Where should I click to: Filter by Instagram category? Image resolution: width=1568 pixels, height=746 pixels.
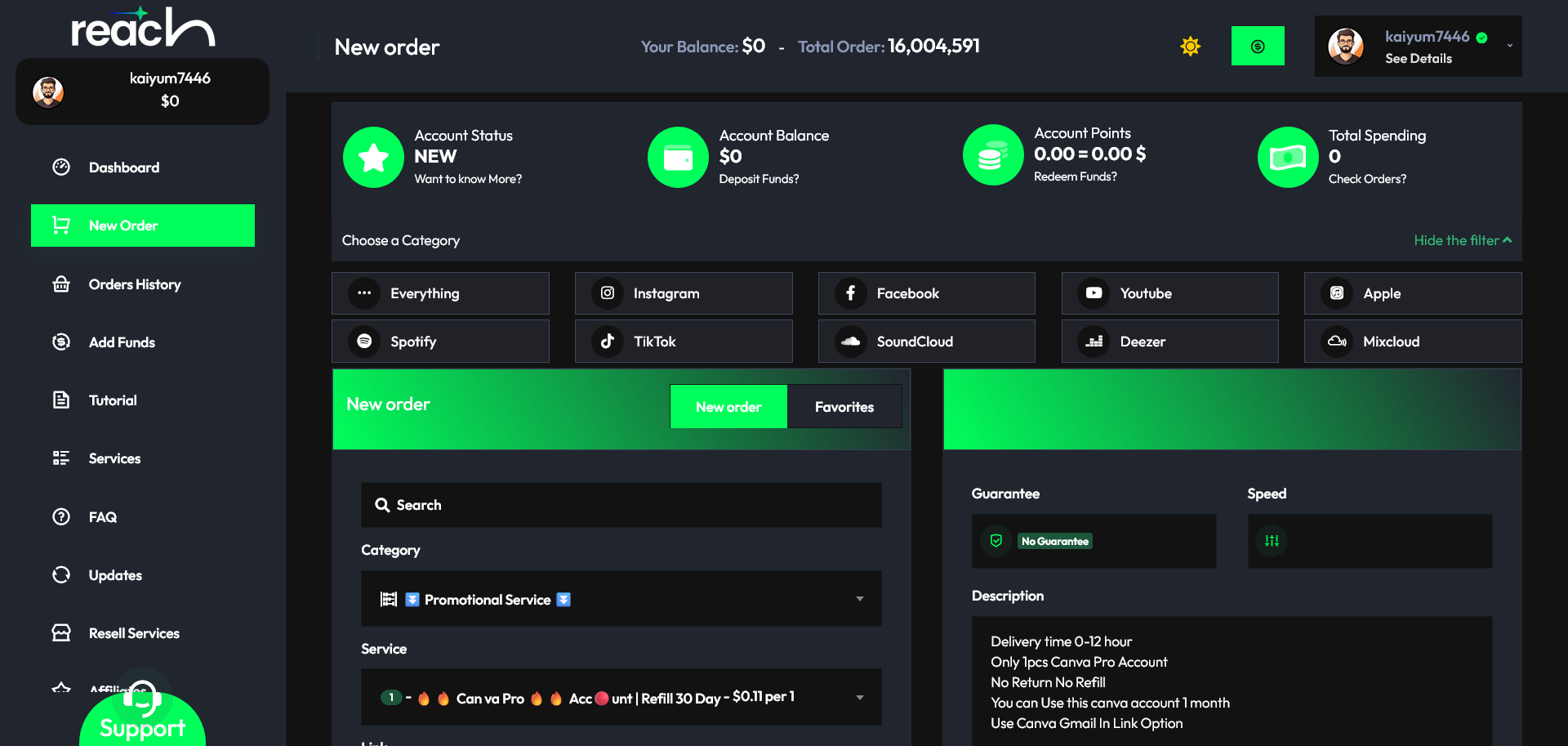point(684,293)
